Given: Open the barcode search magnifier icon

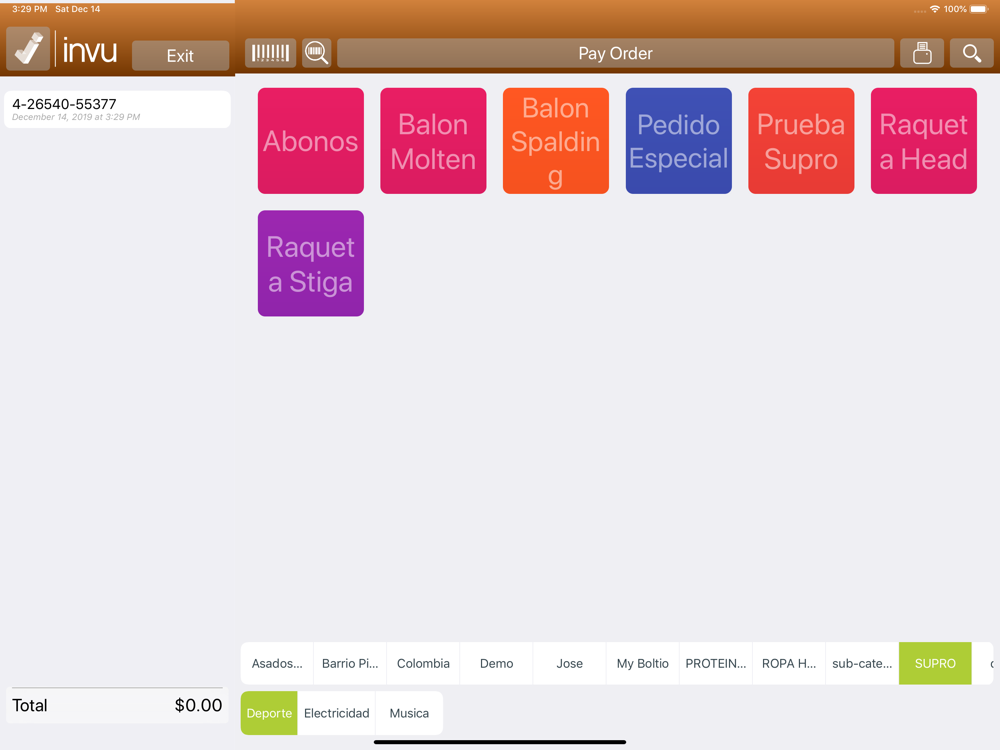Looking at the screenshot, I should (316, 53).
